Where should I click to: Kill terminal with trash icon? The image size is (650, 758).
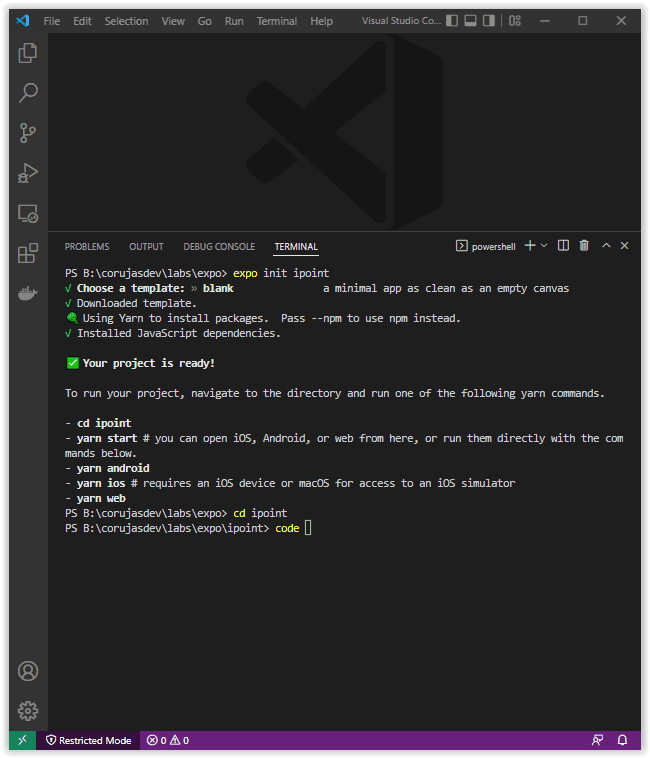pyautogui.click(x=584, y=246)
